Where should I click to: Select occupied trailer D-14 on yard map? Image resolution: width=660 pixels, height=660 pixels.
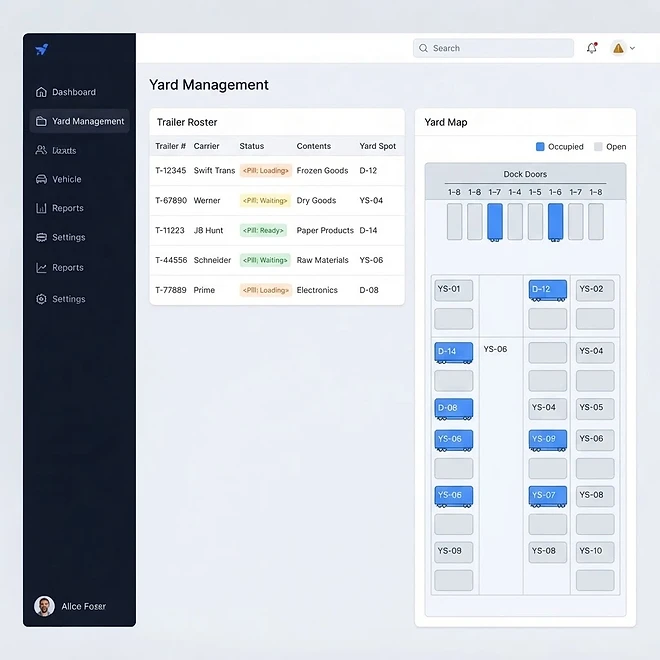coord(453,352)
